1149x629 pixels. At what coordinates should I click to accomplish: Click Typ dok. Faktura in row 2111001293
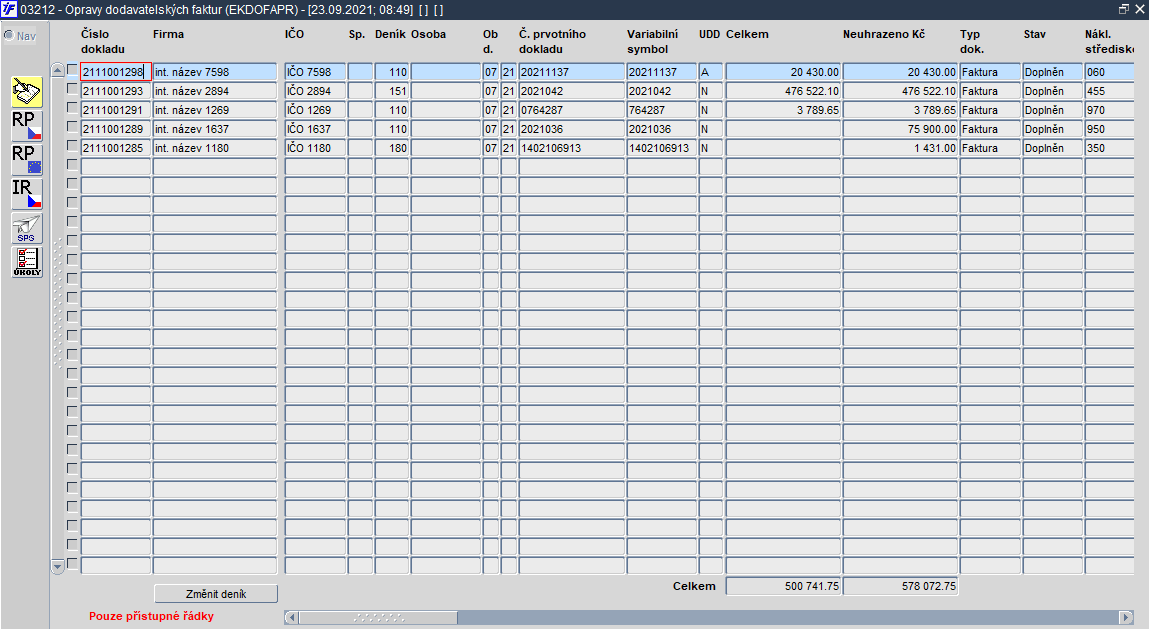(991, 91)
